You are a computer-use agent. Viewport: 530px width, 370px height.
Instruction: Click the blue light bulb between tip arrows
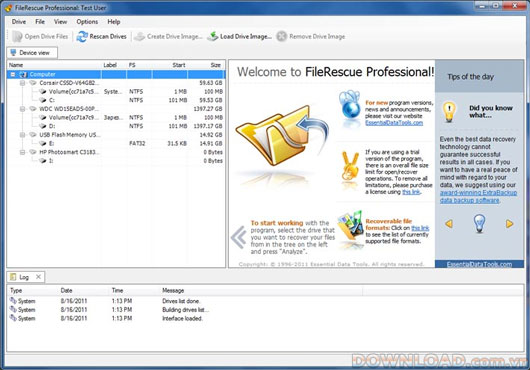click(479, 223)
